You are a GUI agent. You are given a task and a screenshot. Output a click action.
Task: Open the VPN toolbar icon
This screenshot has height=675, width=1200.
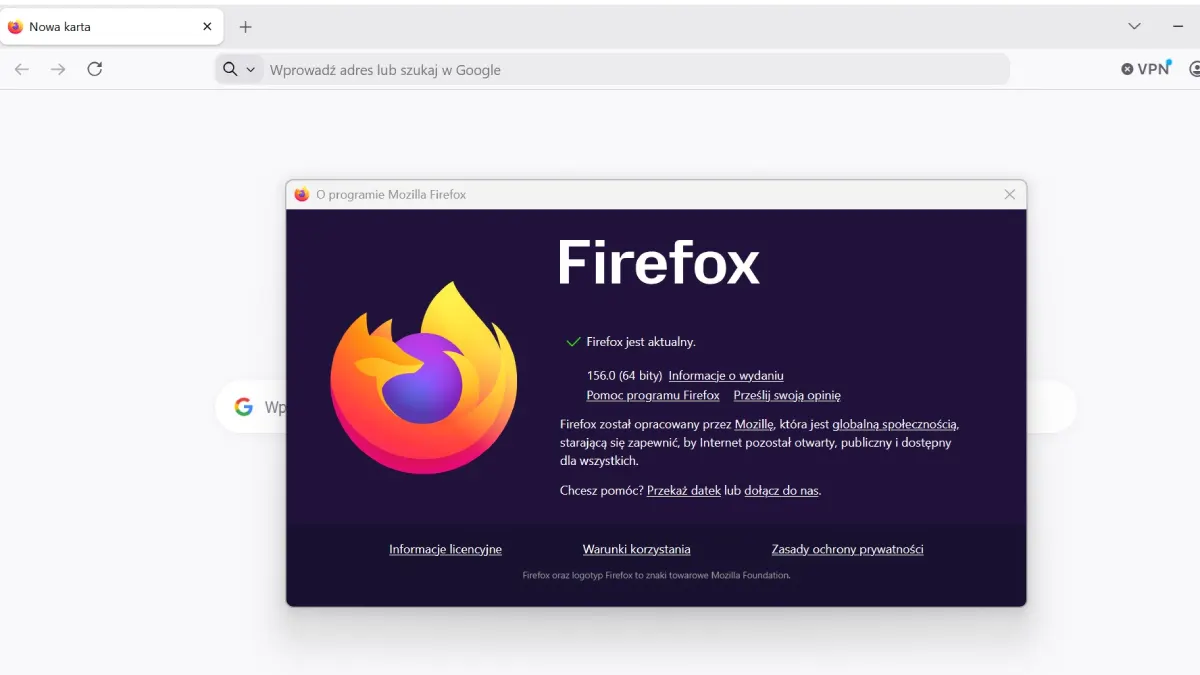coord(1146,69)
